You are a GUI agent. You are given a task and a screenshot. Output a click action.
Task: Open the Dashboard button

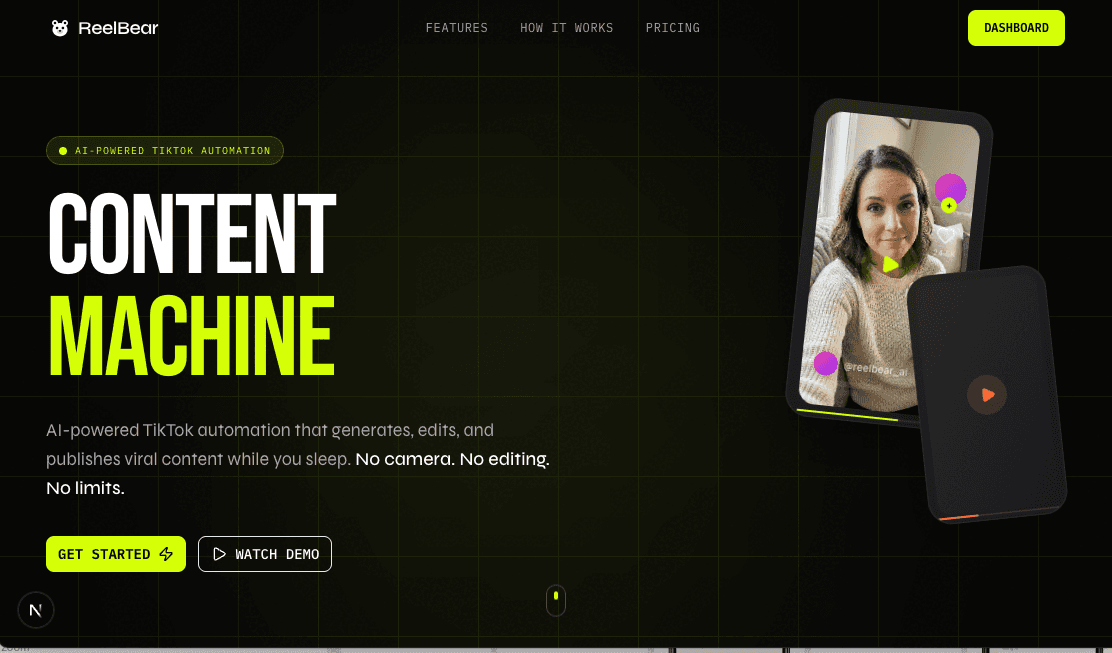(x=1016, y=28)
